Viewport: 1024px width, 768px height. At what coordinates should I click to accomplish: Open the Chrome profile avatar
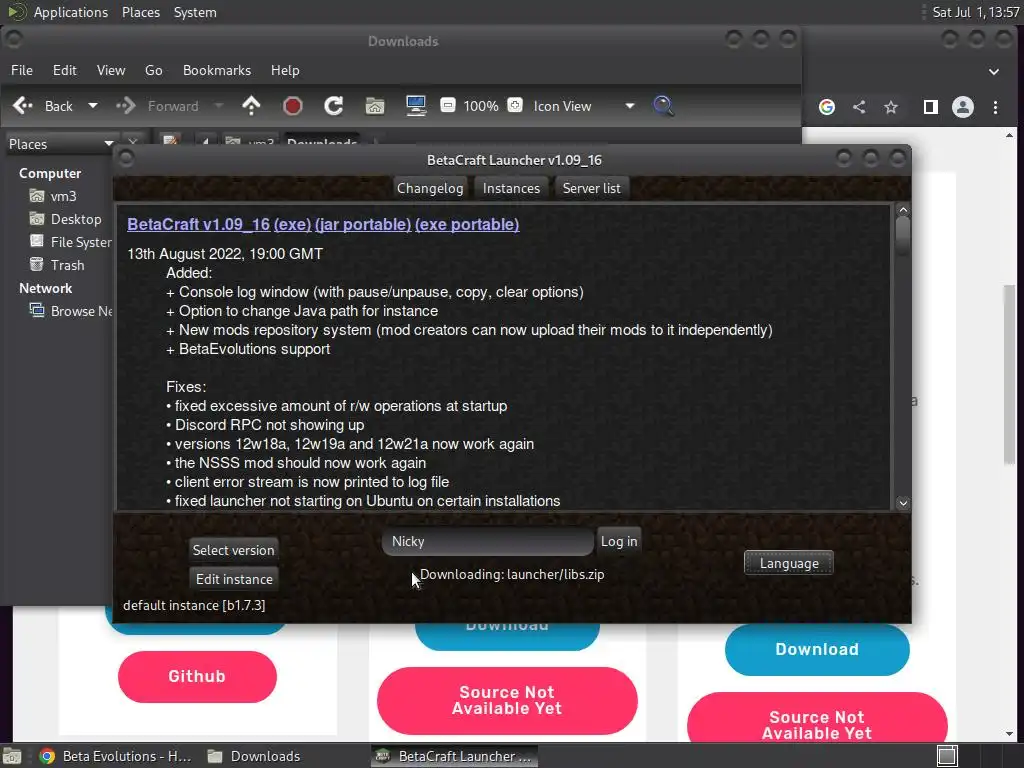(963, 107)
